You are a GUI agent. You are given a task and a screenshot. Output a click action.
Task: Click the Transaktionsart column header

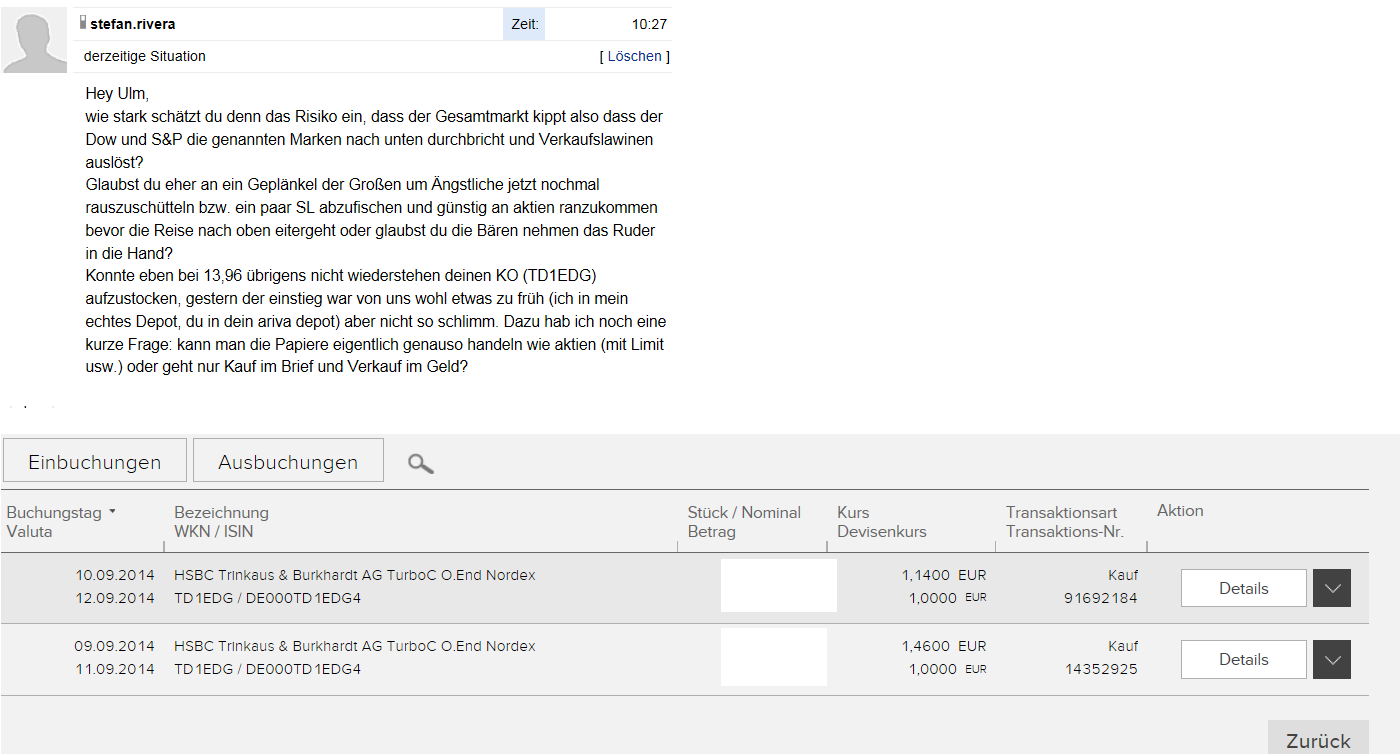pyautogui.click(x=1061, y=512)
